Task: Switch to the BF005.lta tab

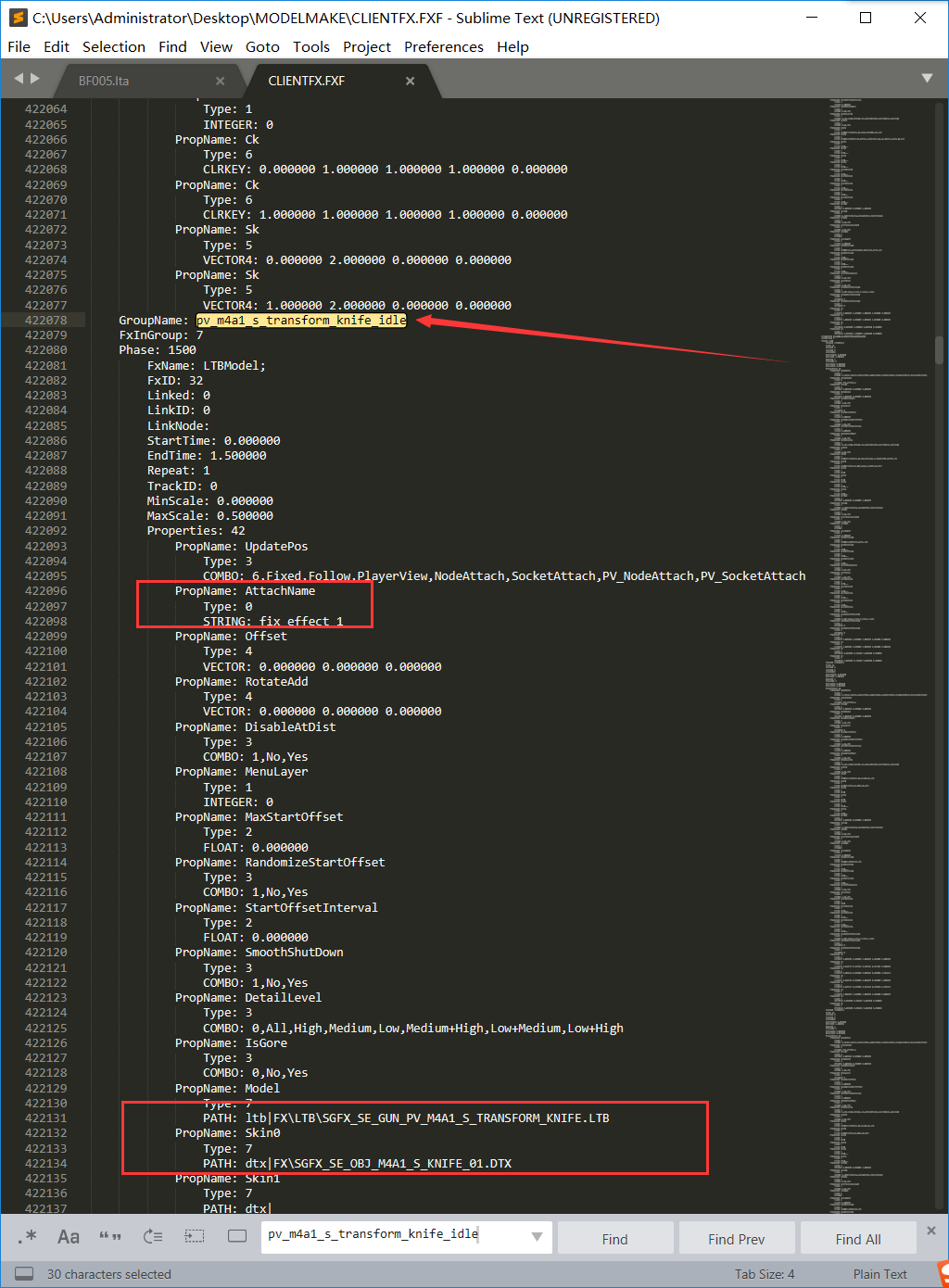Action: point(104,81)
